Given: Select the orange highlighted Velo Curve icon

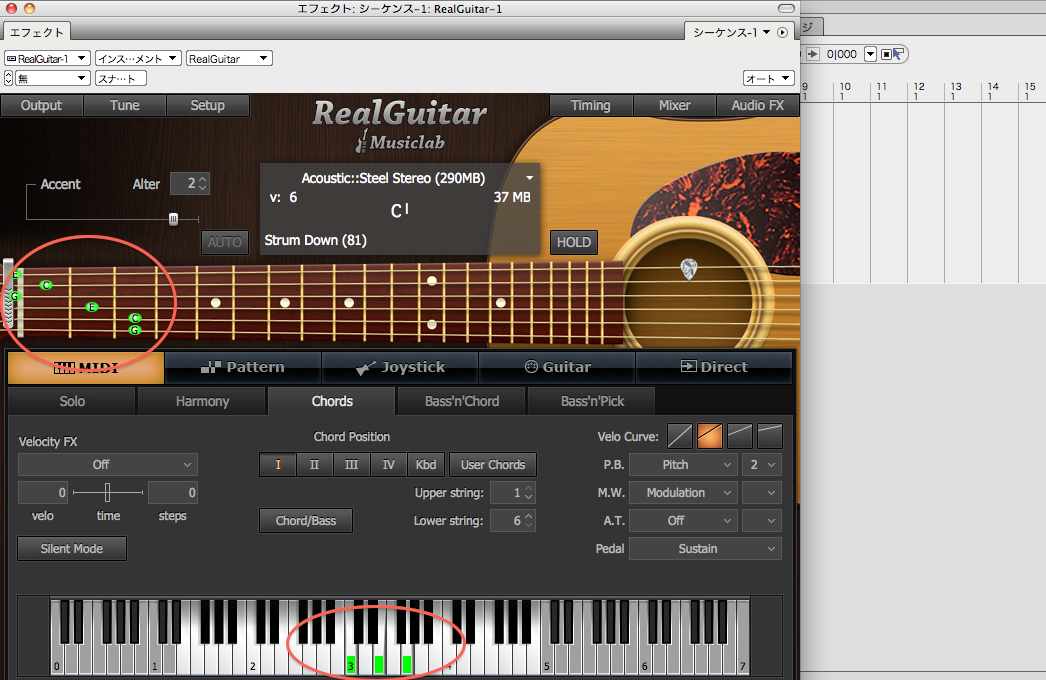Looking at the screenshot, I should [710, 436].
